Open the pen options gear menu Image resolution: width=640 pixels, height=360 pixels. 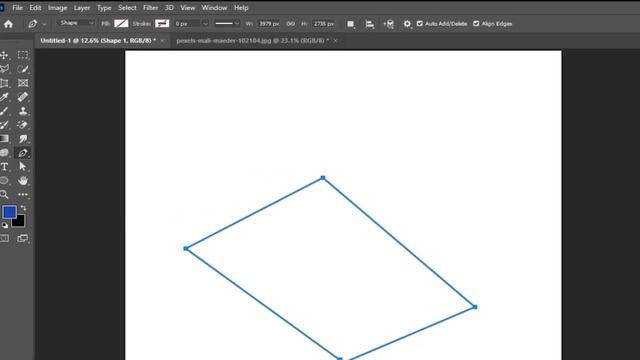407,24
